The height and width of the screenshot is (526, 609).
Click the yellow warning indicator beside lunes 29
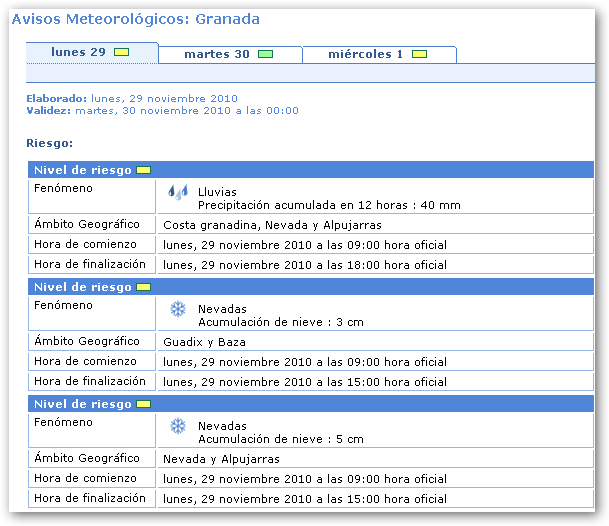(x=121, y=52)
